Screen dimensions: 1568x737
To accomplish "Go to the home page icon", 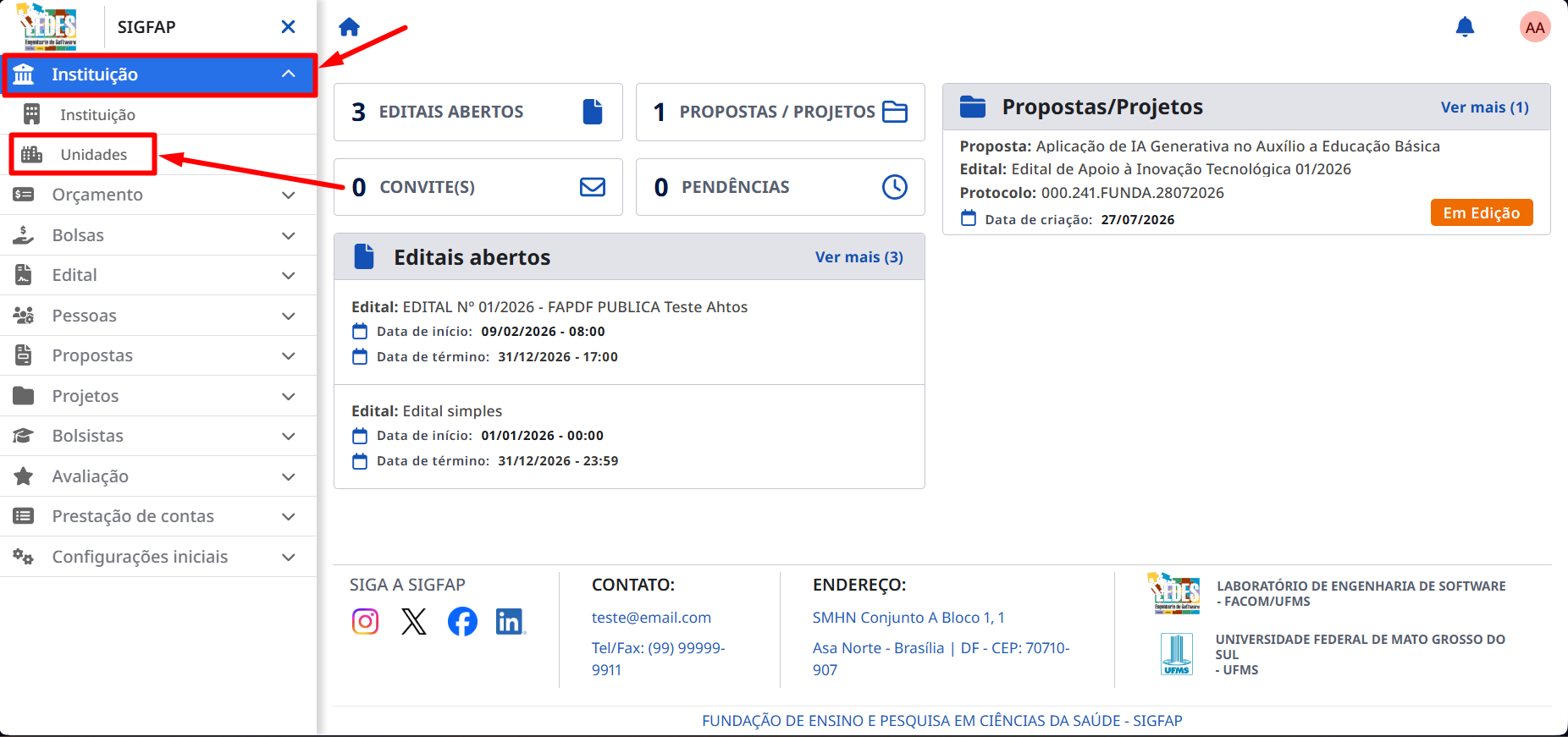I will point(349,27).
